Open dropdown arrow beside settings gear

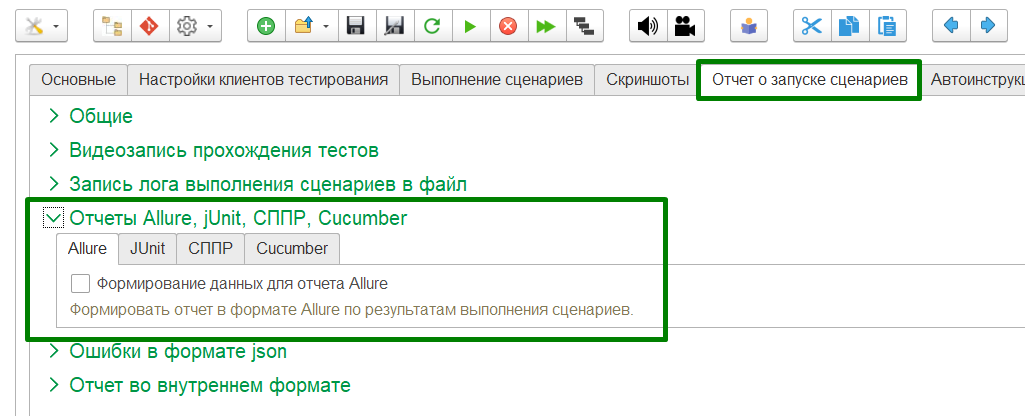(210, 27)
